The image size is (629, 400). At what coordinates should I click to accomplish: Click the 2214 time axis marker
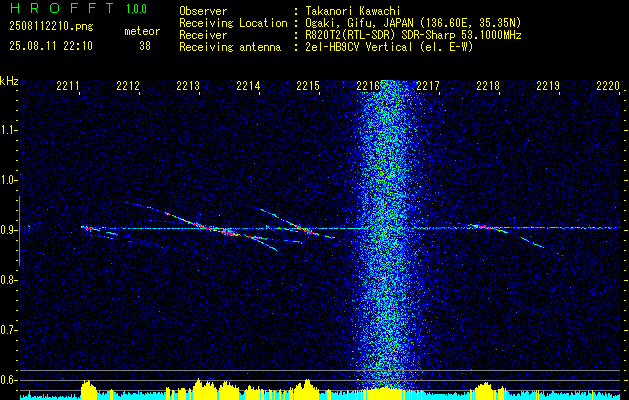tap(248, 85)
